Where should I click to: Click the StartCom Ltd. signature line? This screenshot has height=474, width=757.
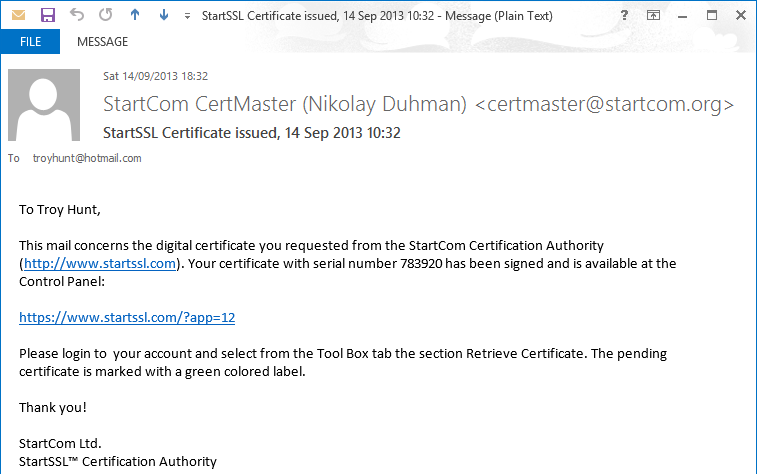(60, 443)
